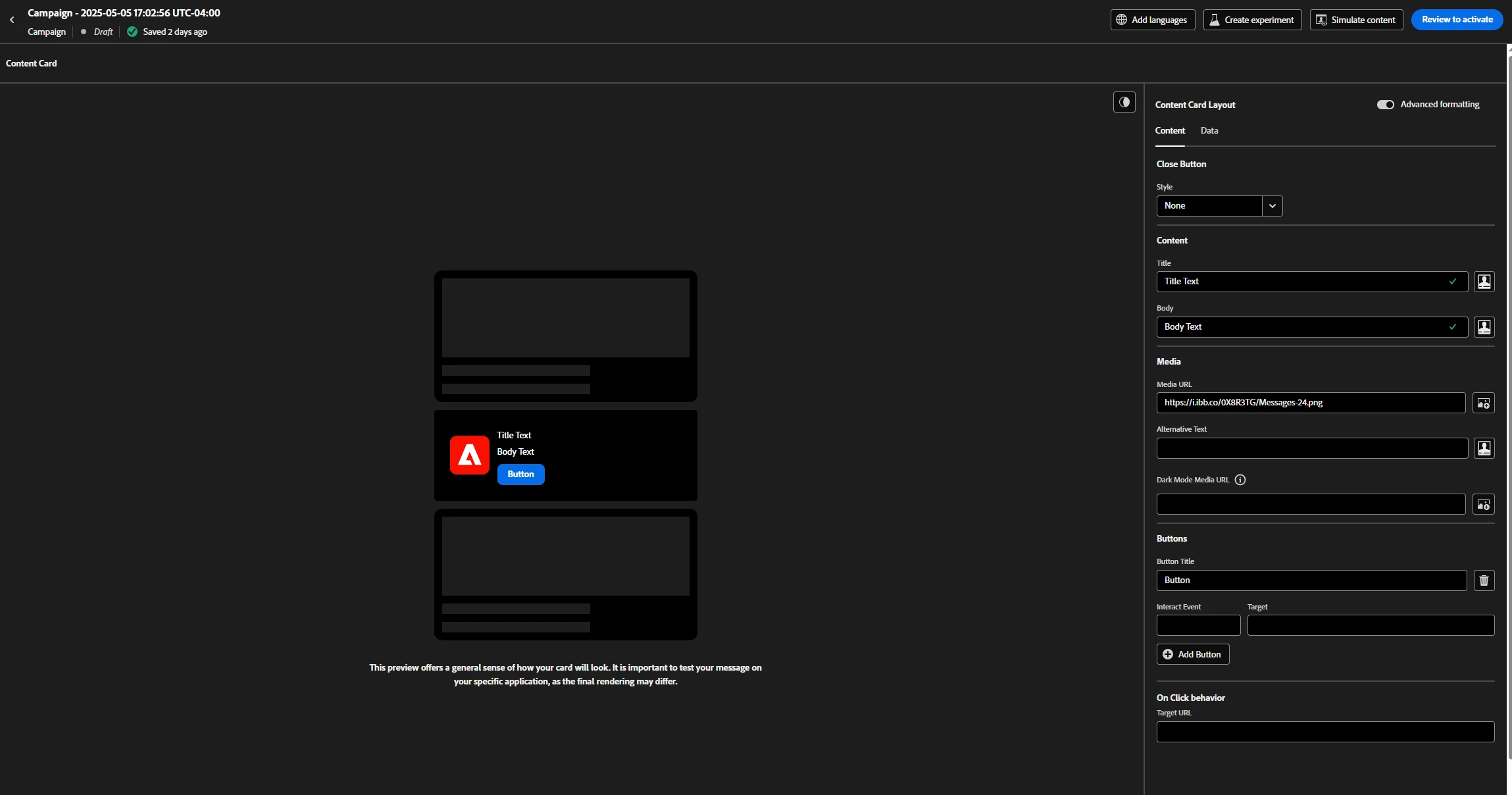Switch to the Data tab

(x=1209, y=130)
